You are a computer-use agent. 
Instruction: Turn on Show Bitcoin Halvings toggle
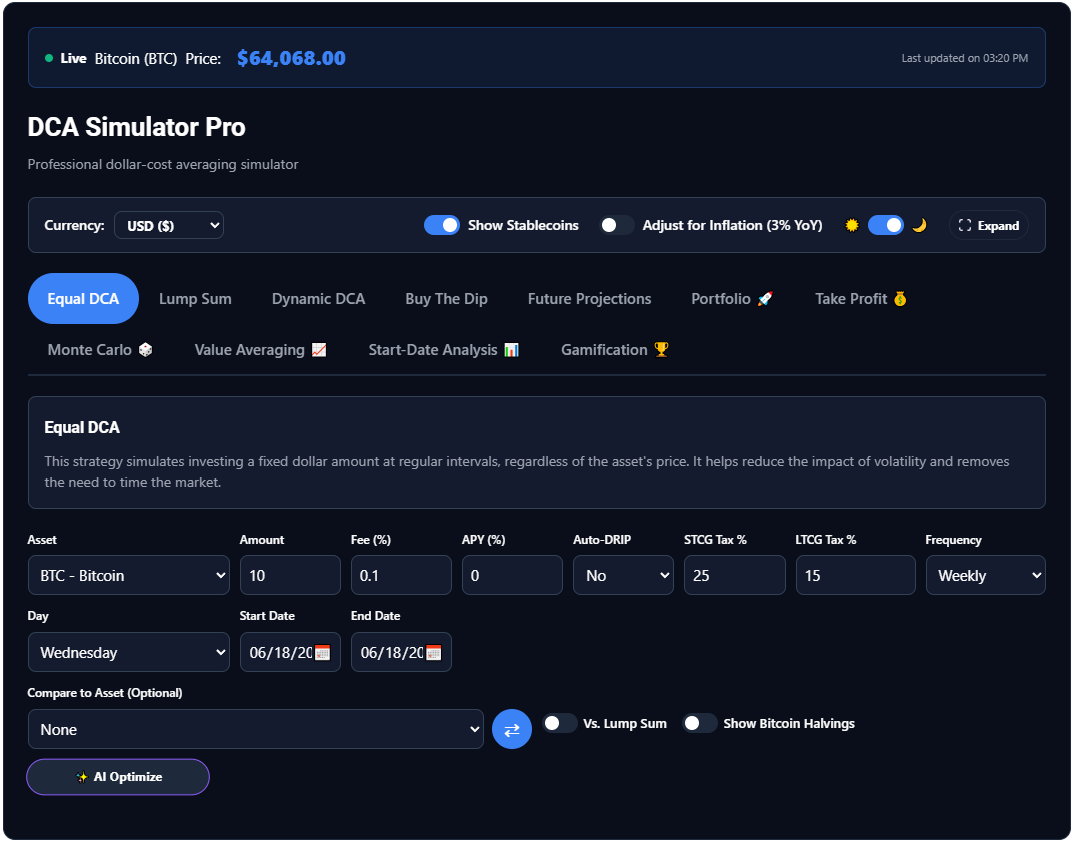click(x=700, y=723)
